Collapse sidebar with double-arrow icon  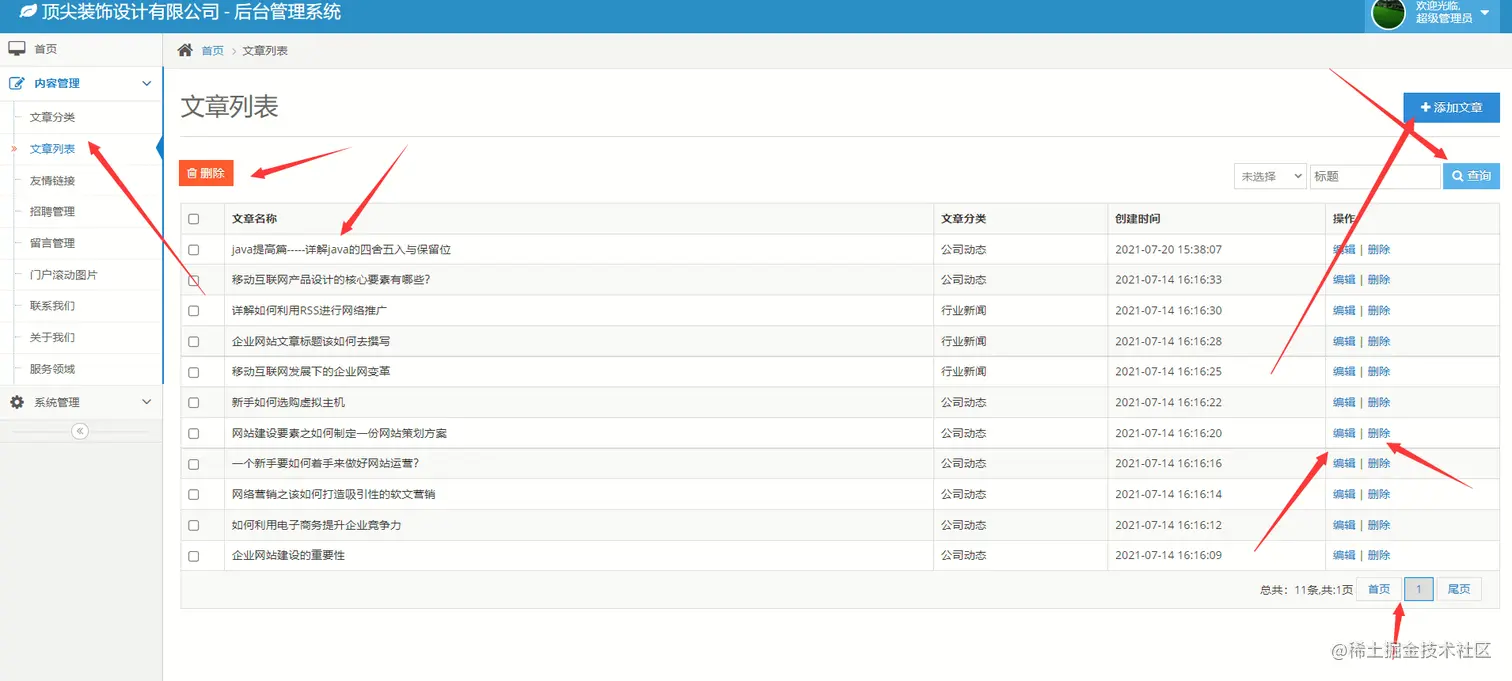point(80,431)
